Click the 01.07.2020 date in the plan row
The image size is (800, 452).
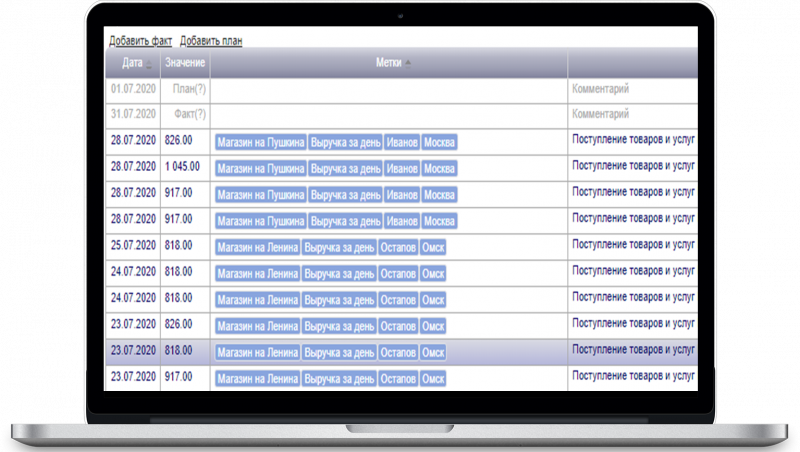133,89
